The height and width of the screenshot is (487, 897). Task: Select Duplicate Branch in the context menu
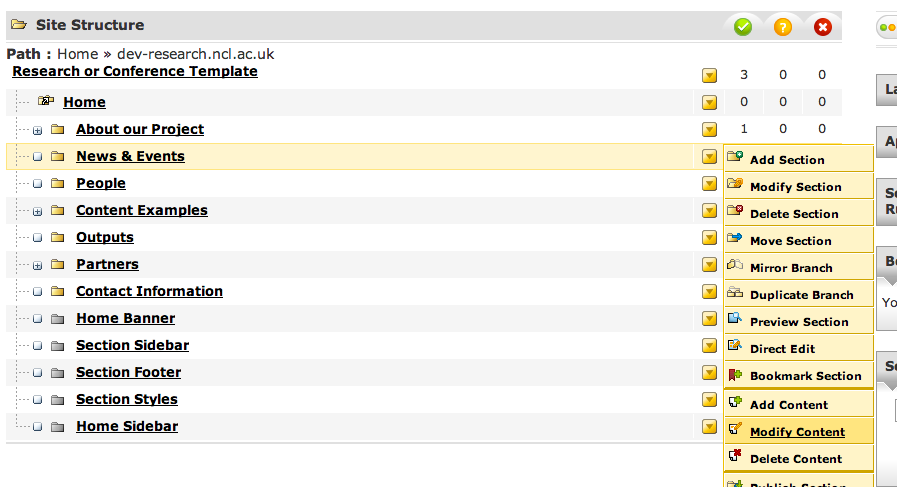[801, 295]
